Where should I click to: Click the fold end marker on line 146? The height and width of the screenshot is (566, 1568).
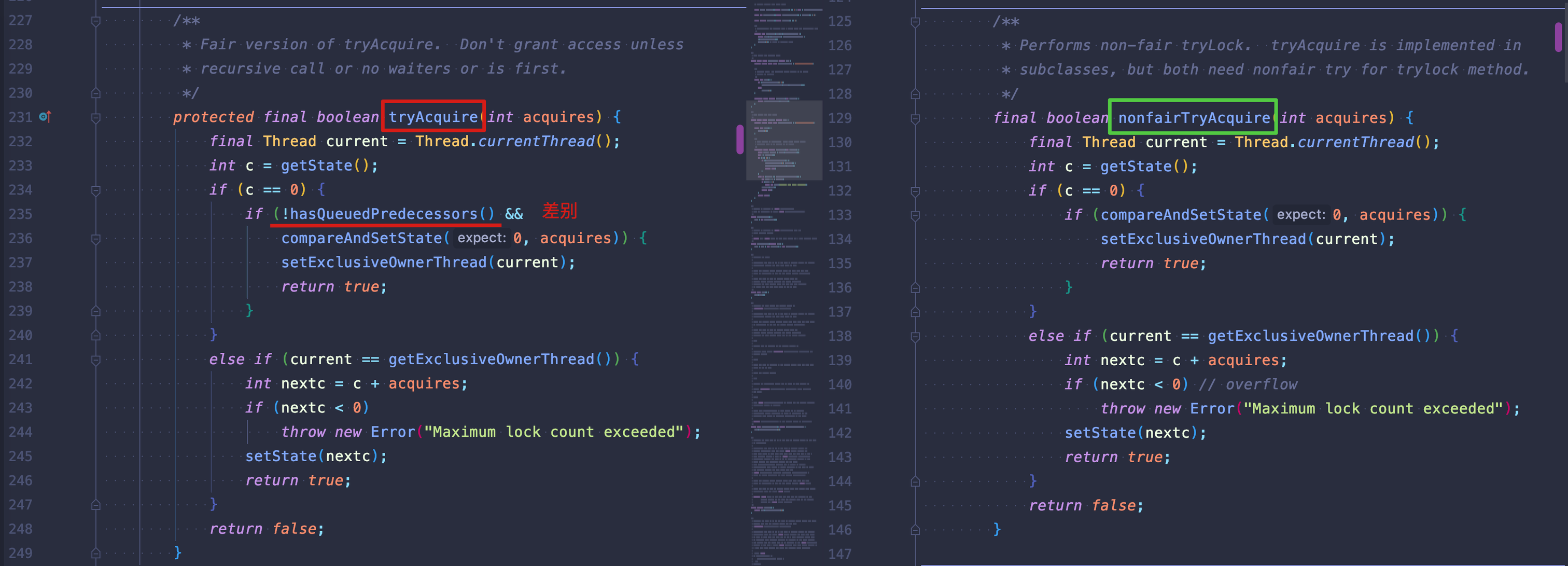[915, 530]
